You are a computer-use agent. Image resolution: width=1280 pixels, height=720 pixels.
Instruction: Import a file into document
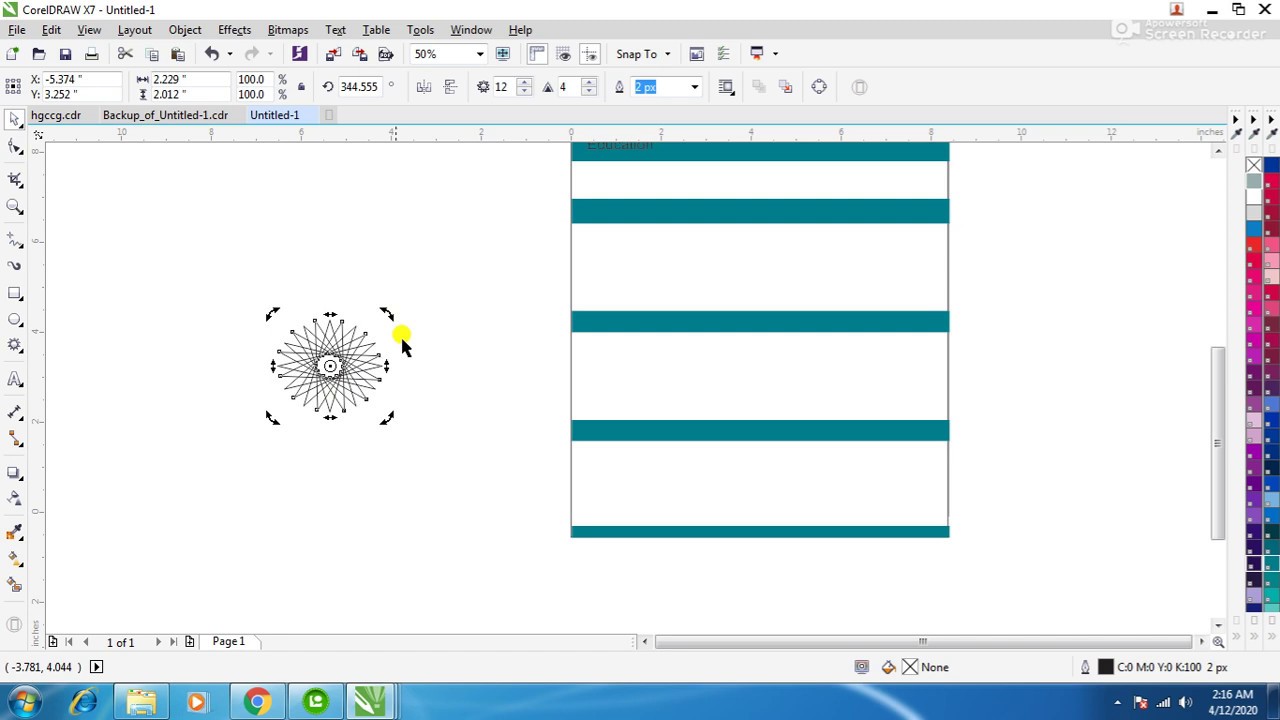[x=333, y=54]
